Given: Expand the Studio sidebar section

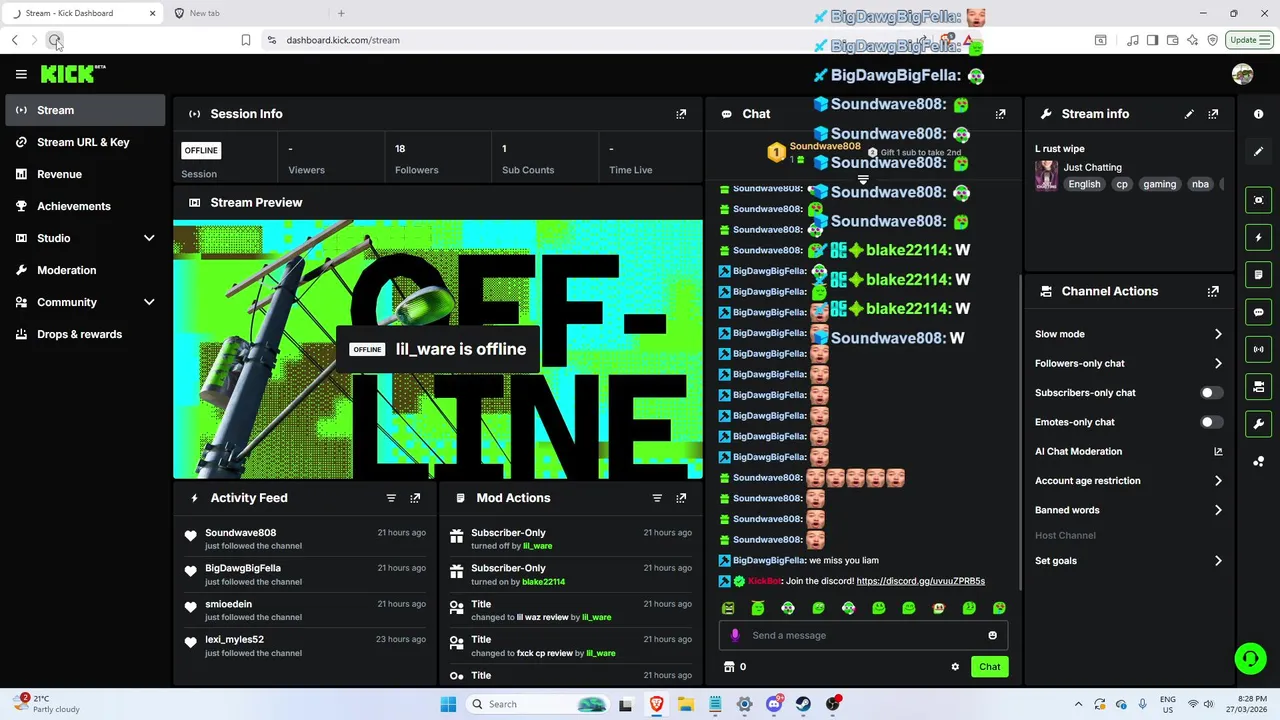Looking at the screenshot, I should 149,238.
